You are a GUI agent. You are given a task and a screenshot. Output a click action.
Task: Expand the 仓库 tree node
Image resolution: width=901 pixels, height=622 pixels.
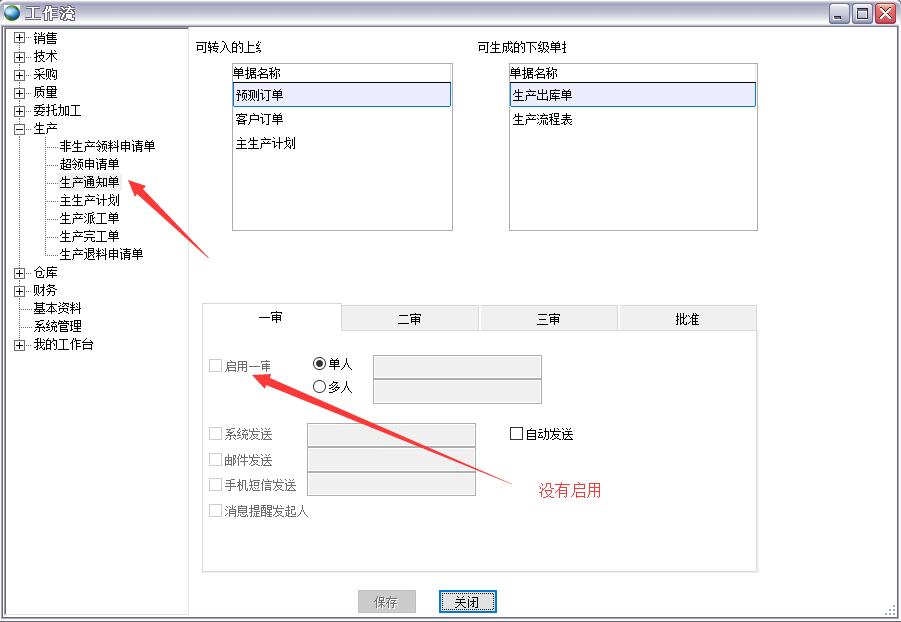[x=19, y=272]
